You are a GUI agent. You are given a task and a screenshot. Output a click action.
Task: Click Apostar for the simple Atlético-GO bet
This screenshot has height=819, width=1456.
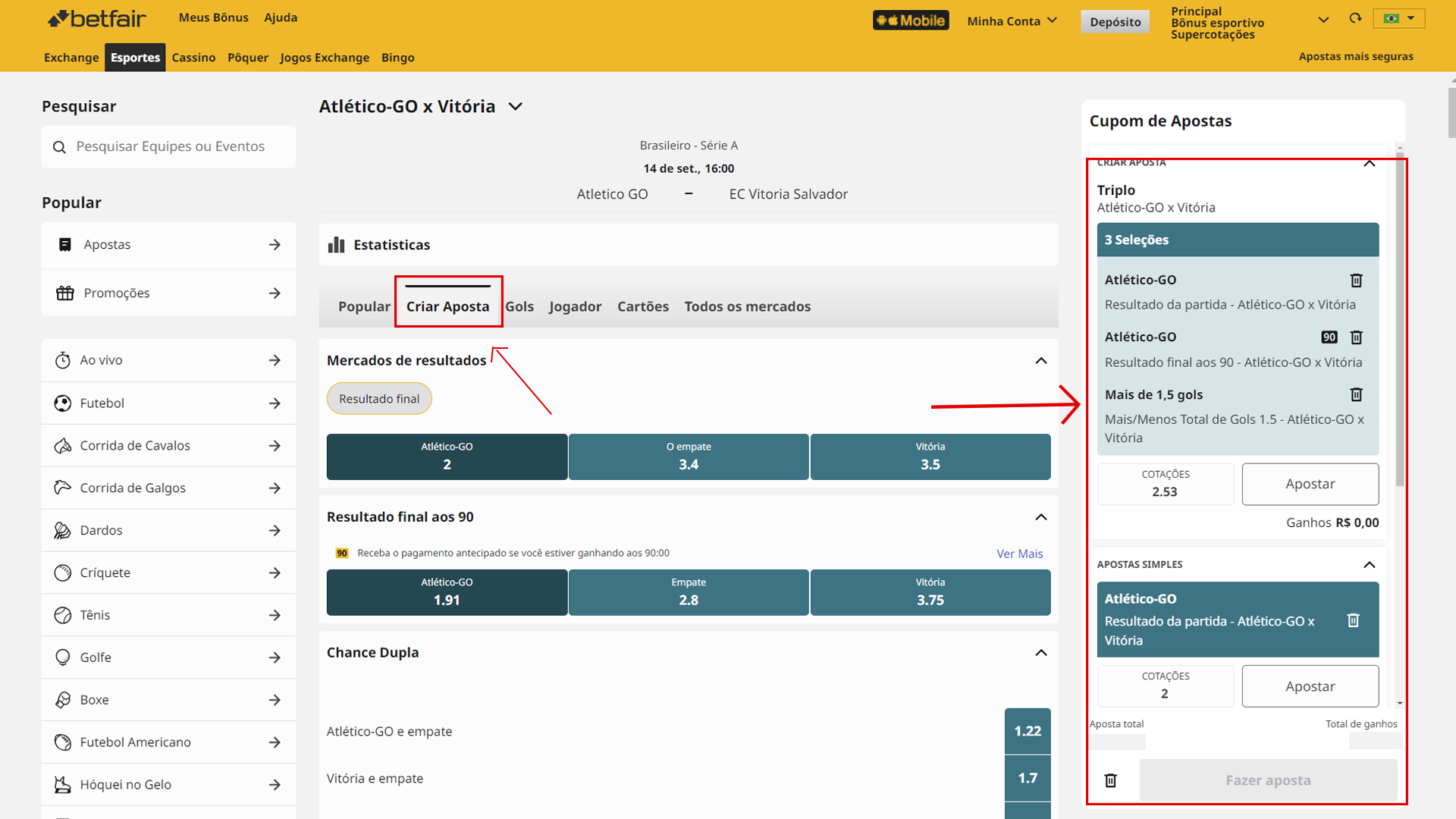[1310, 686]
